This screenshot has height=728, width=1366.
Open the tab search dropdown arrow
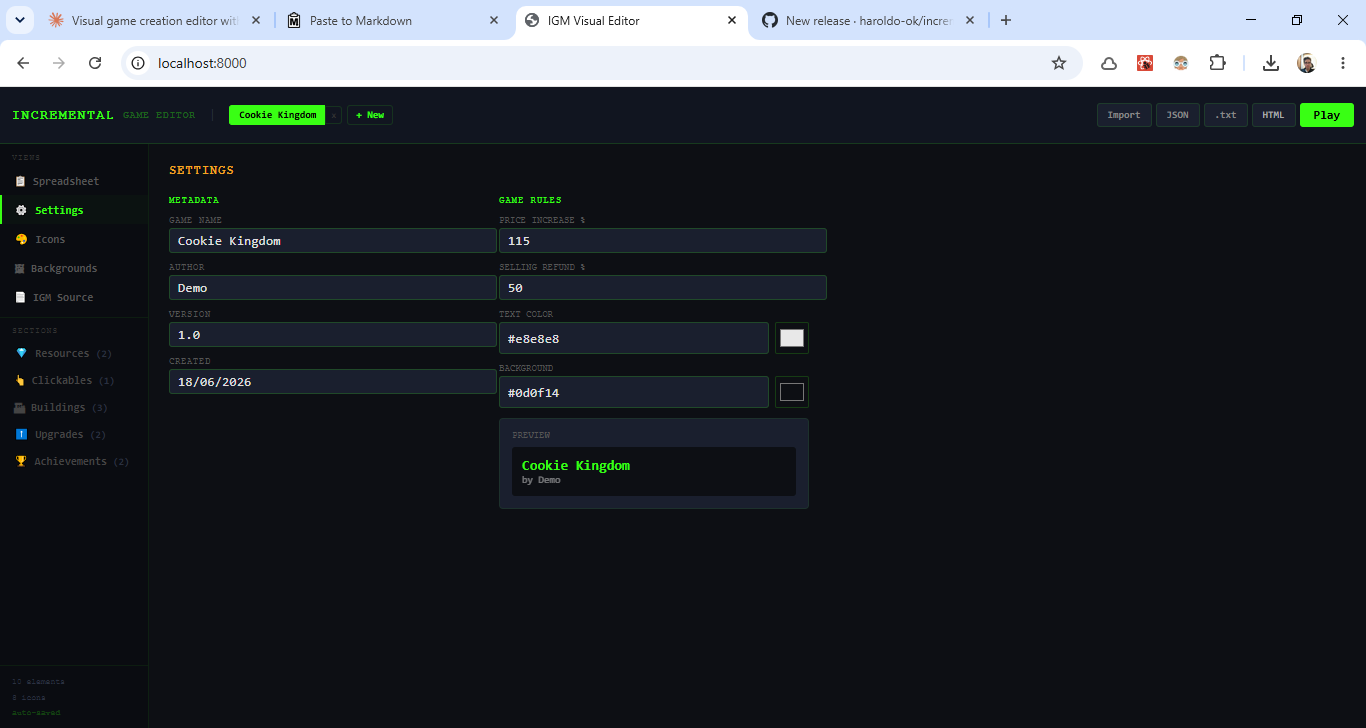22,20
